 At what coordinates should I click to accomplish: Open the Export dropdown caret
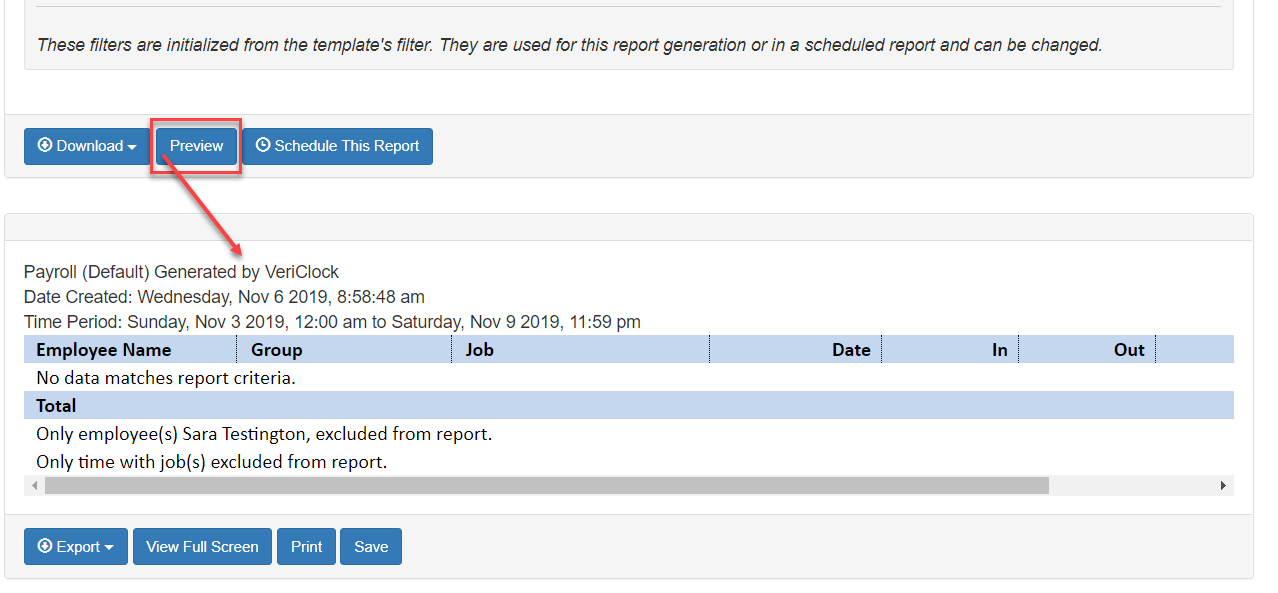pyautogui.click(x=109, y=548)
